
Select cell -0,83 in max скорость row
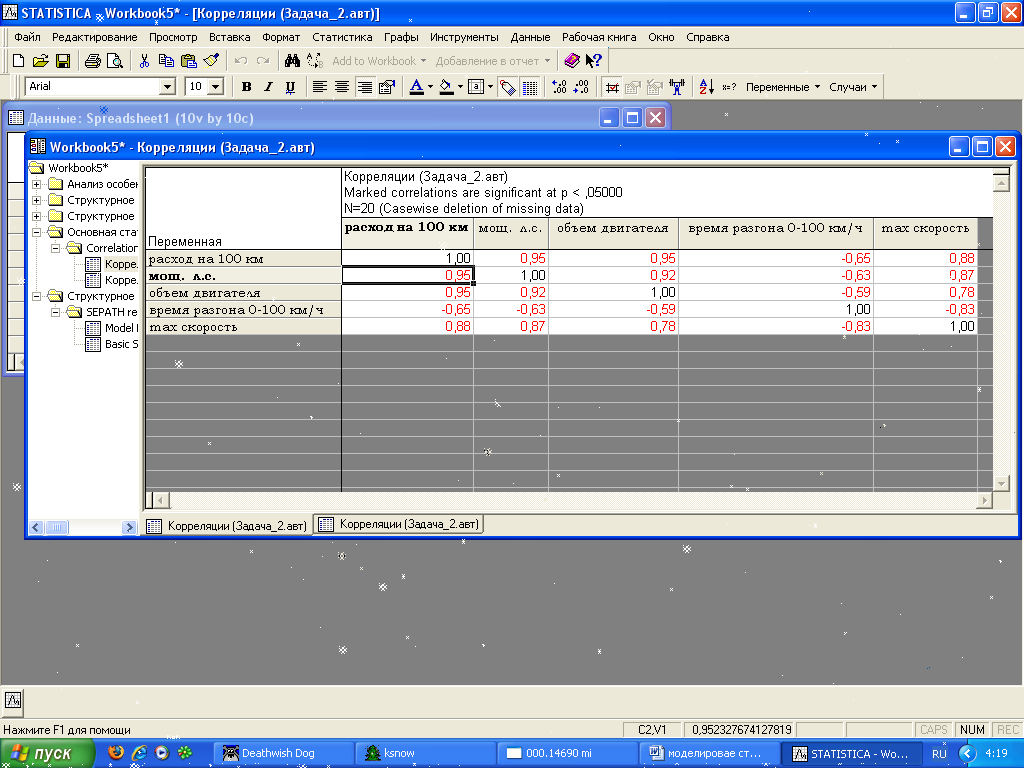tap(775, 327)
